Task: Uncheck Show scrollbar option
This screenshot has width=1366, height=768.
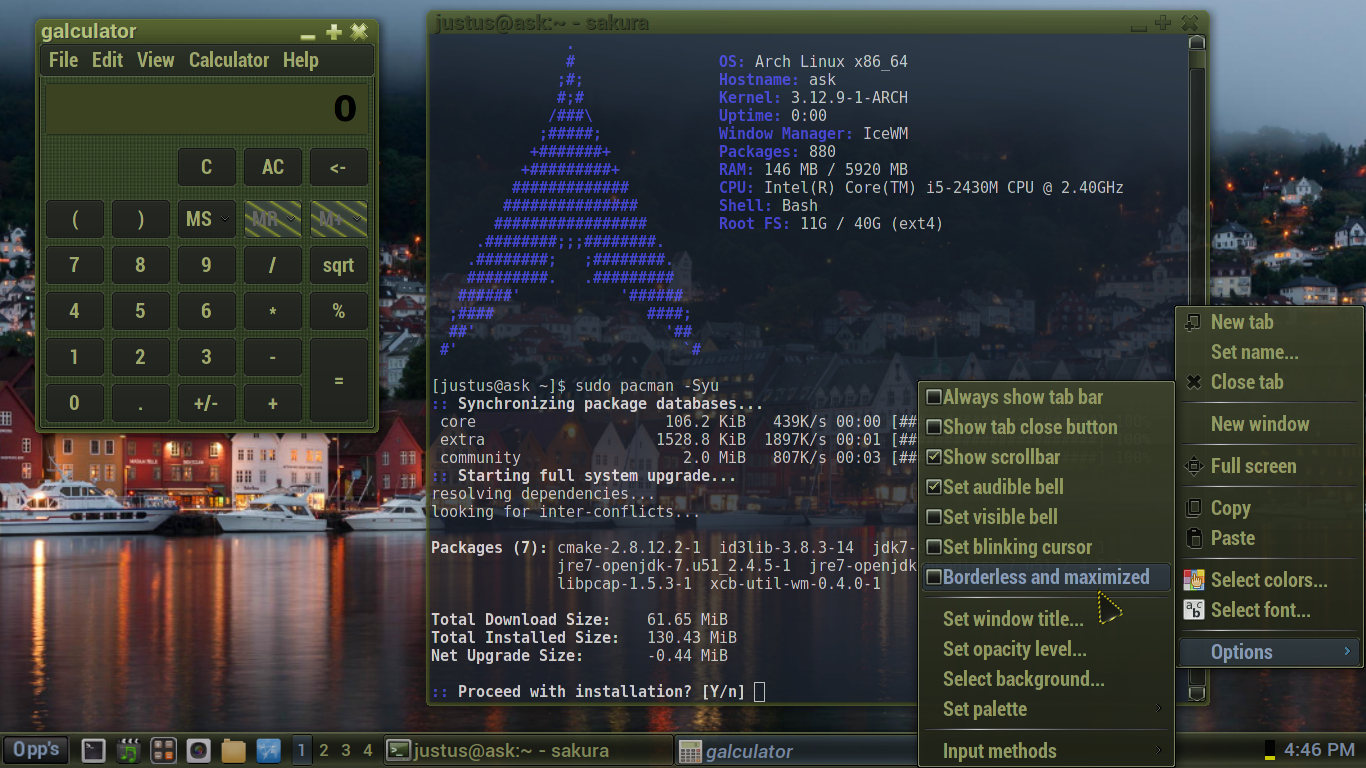Action: pos(934,457)
